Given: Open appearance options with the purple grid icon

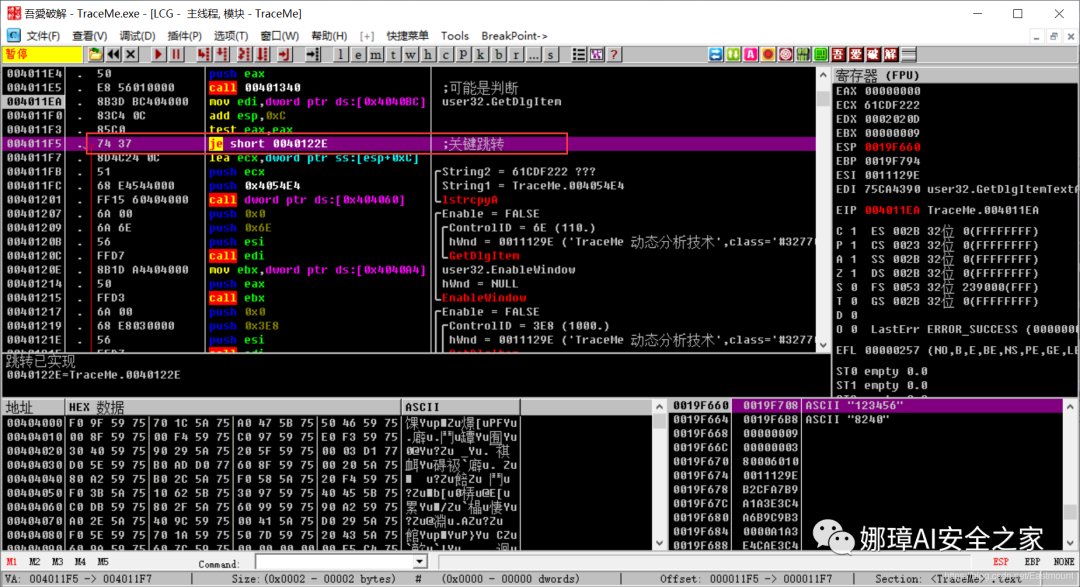Looking at the screenshot, I should [x=596, y=54].
